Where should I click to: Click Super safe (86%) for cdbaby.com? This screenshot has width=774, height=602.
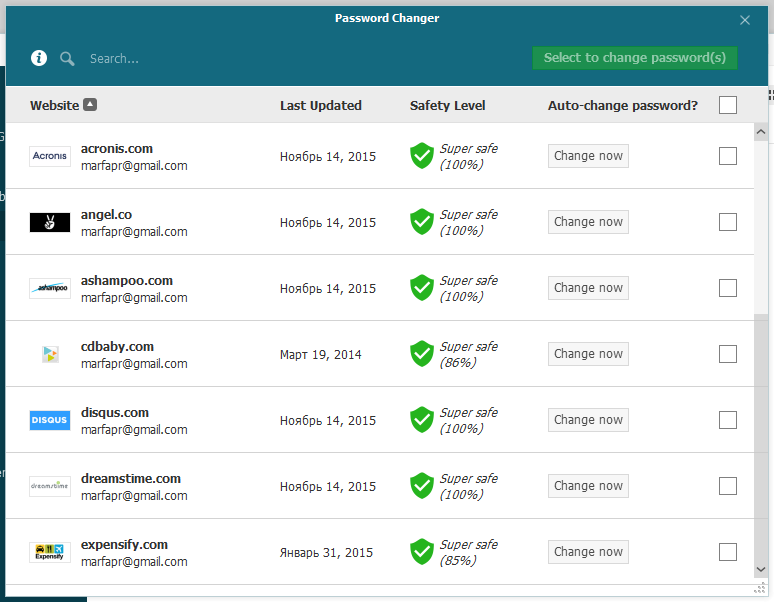click(x=468, y=354)
